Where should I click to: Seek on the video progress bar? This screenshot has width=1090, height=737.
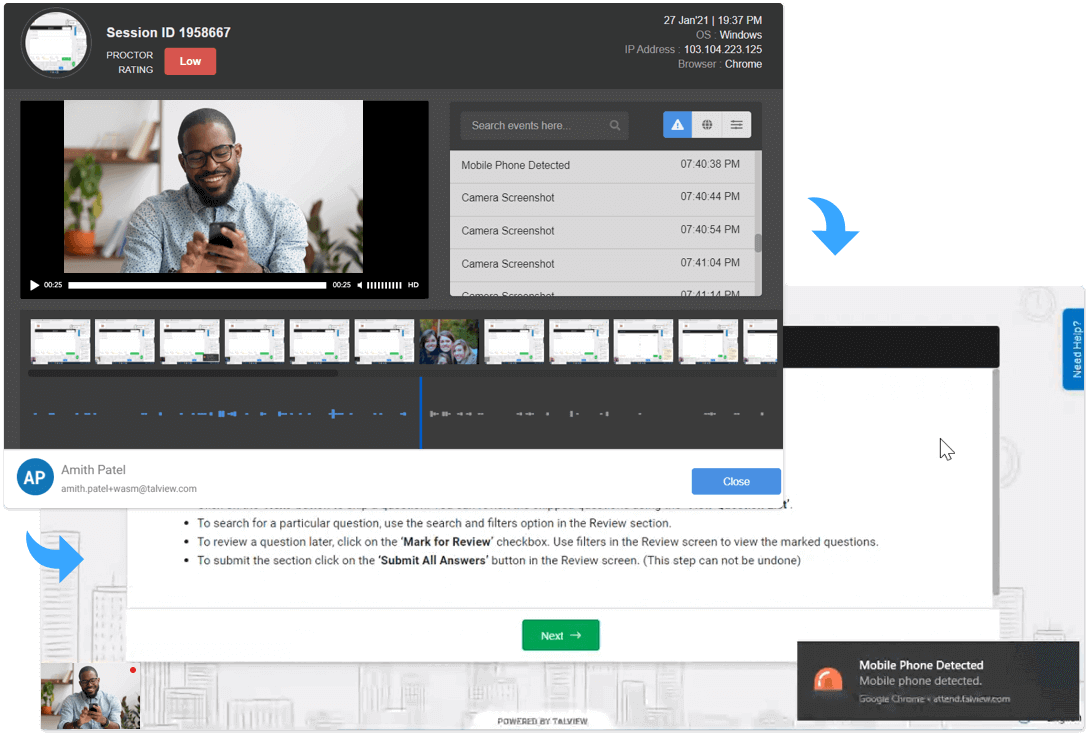(x=197, y=285)
